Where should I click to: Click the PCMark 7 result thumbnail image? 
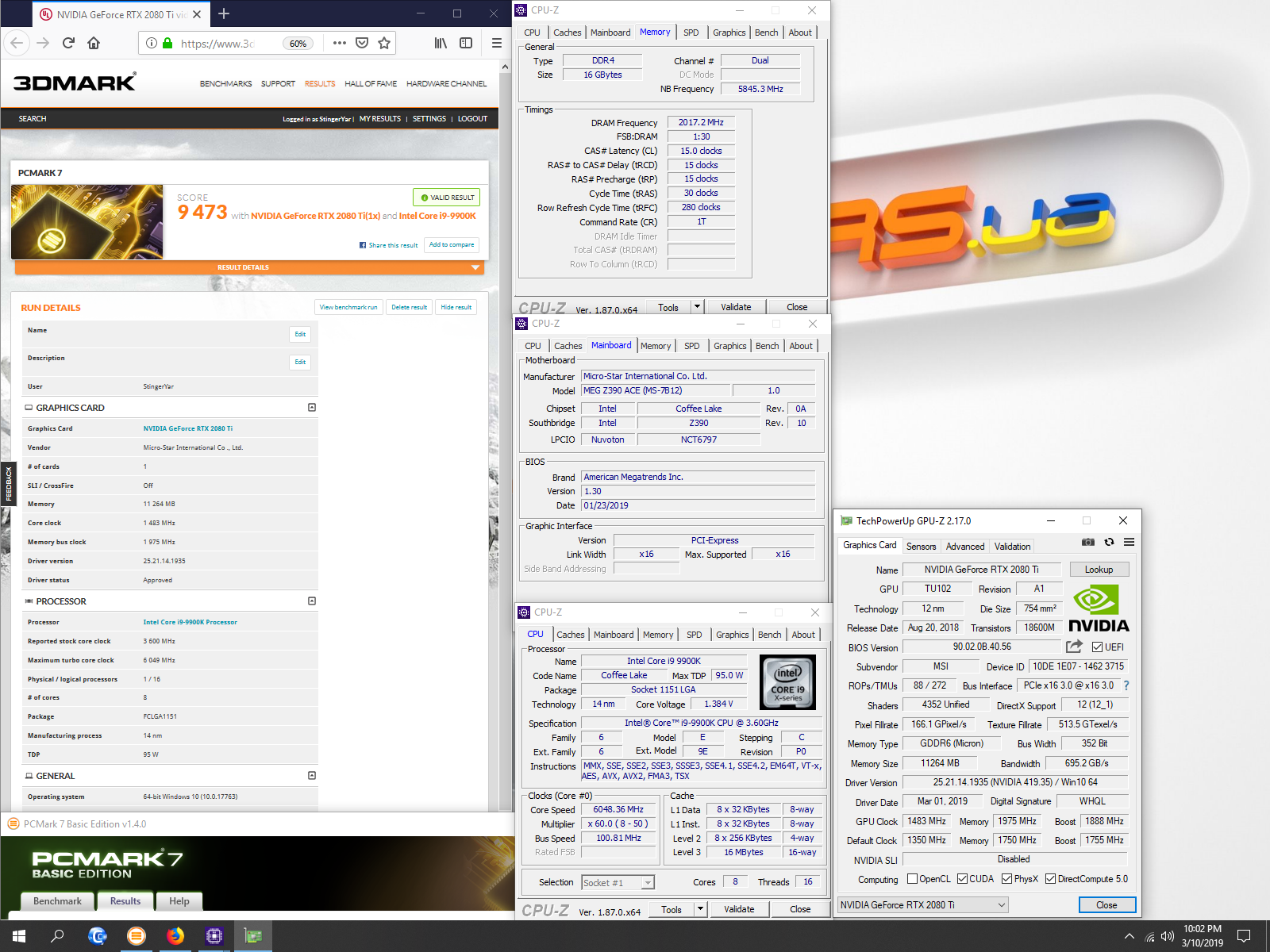(x=87, y=222)
